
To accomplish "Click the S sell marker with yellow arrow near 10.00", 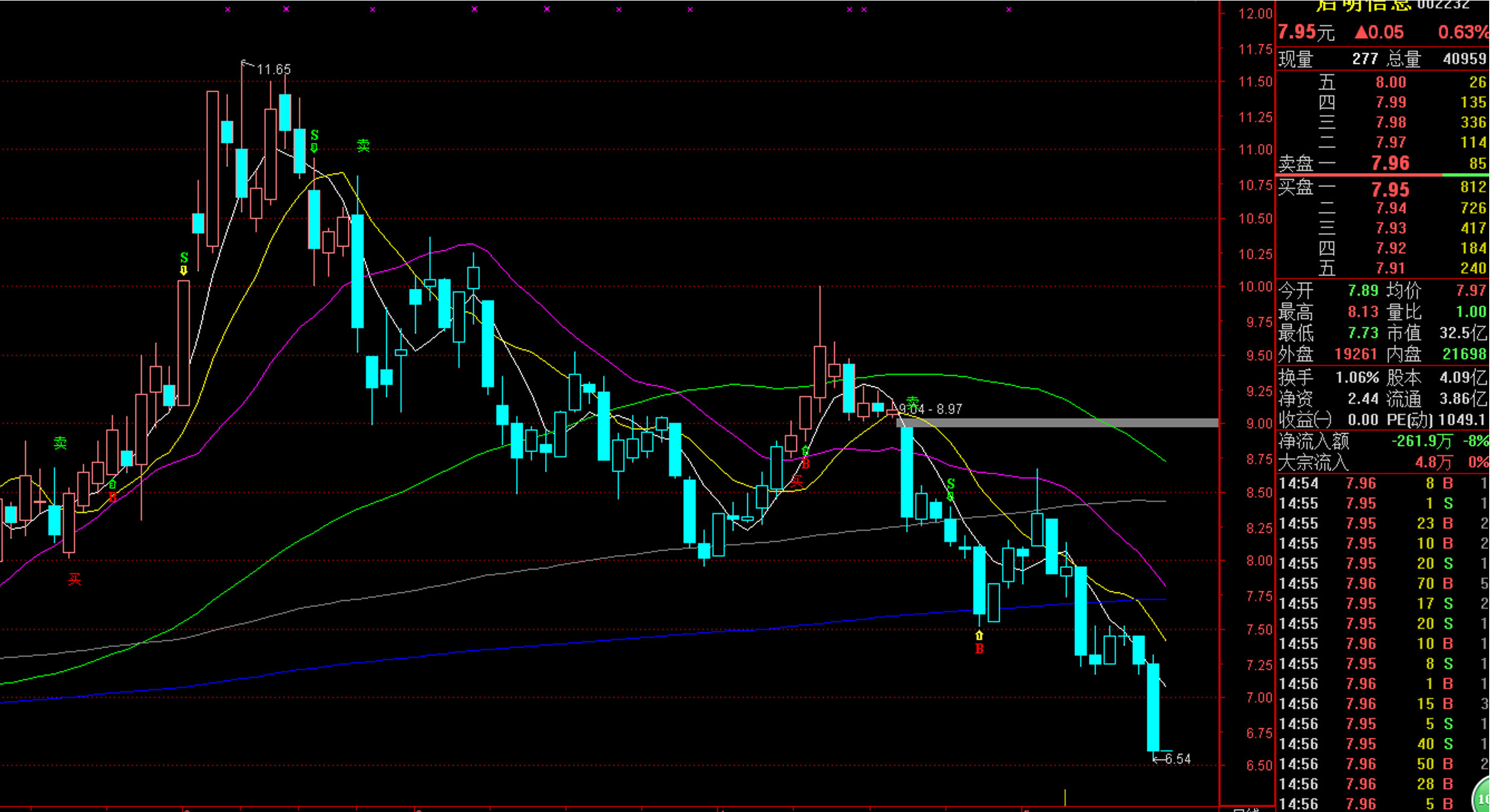I will [x=184, y=263].
